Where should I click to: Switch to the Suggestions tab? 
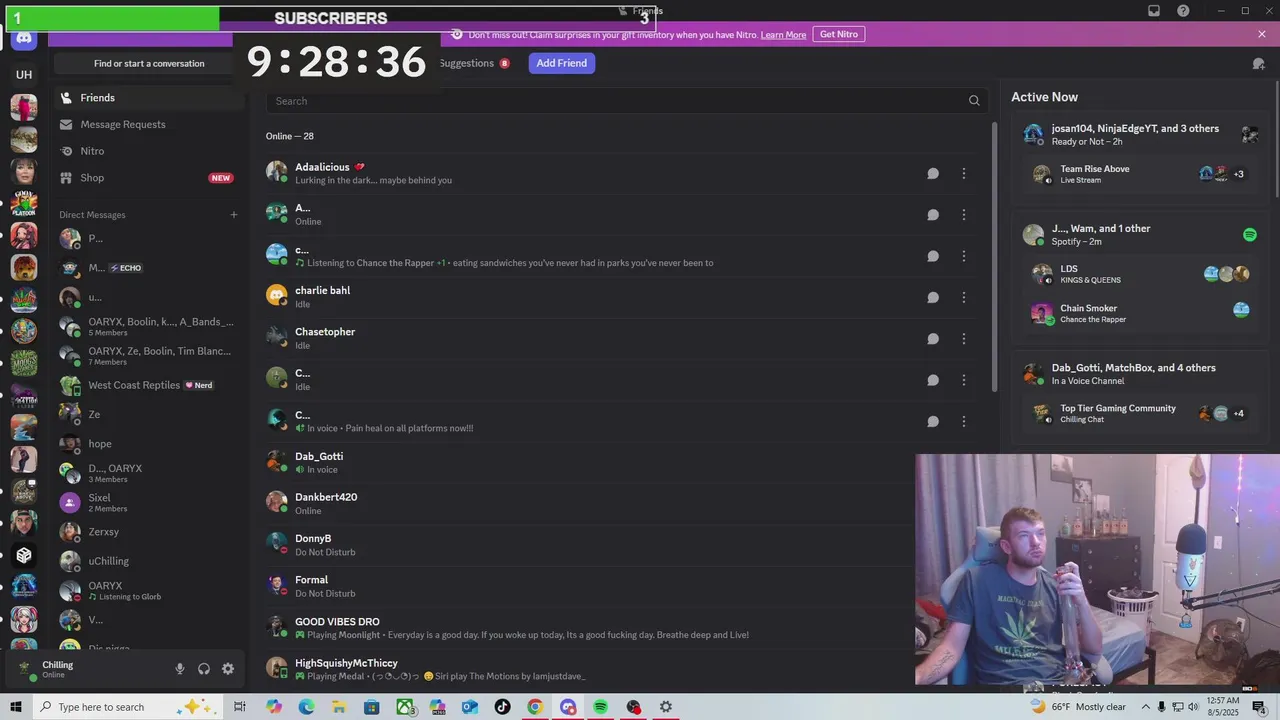point(474,63)
